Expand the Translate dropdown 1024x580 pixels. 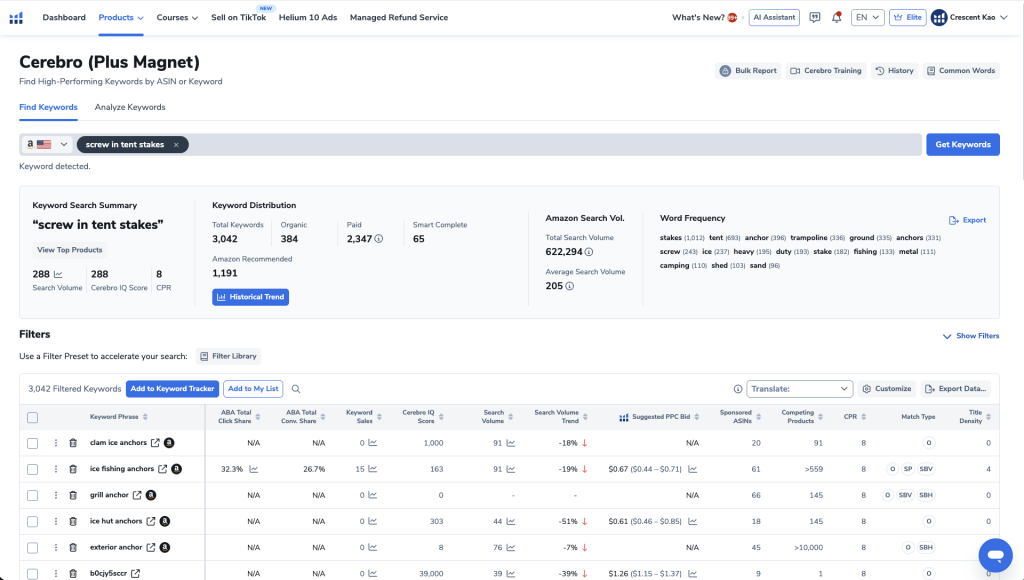tap(799, 389)
